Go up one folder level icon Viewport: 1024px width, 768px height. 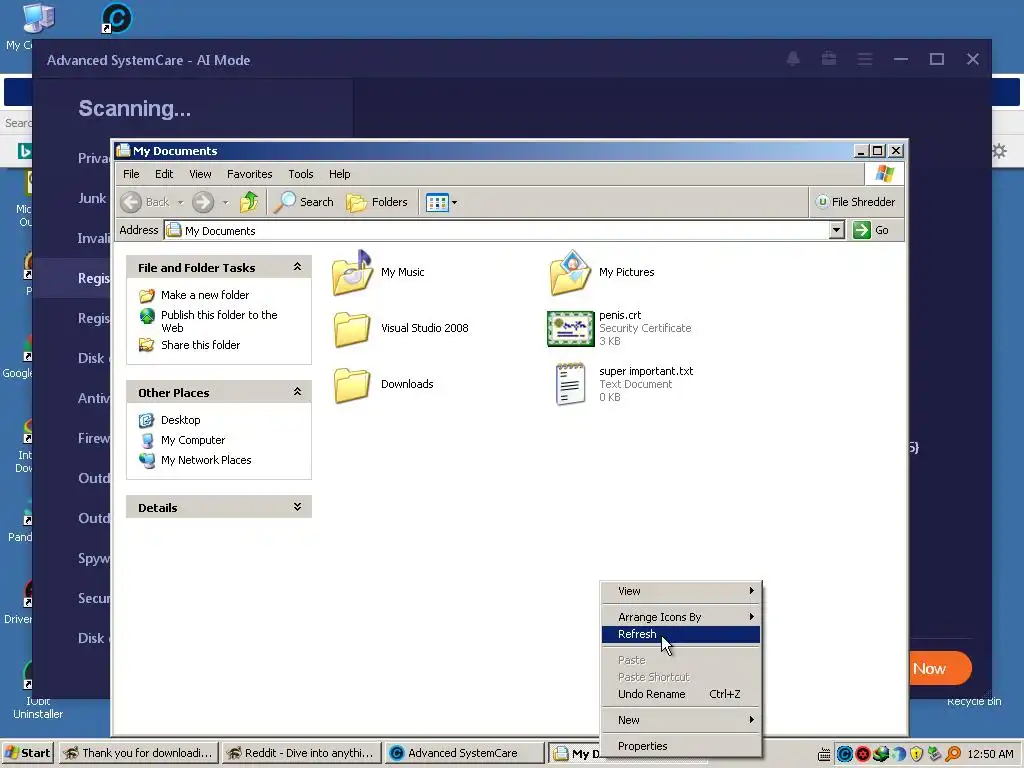(249, 202)
